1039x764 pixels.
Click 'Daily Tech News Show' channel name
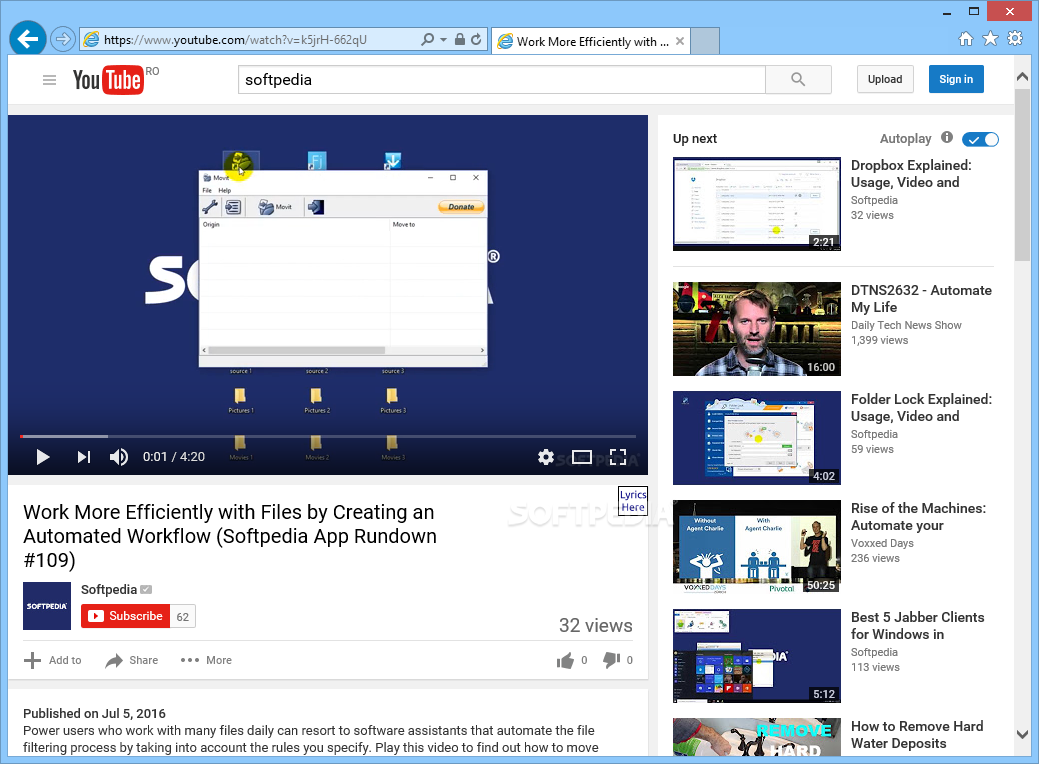click(x=906, y=325)
